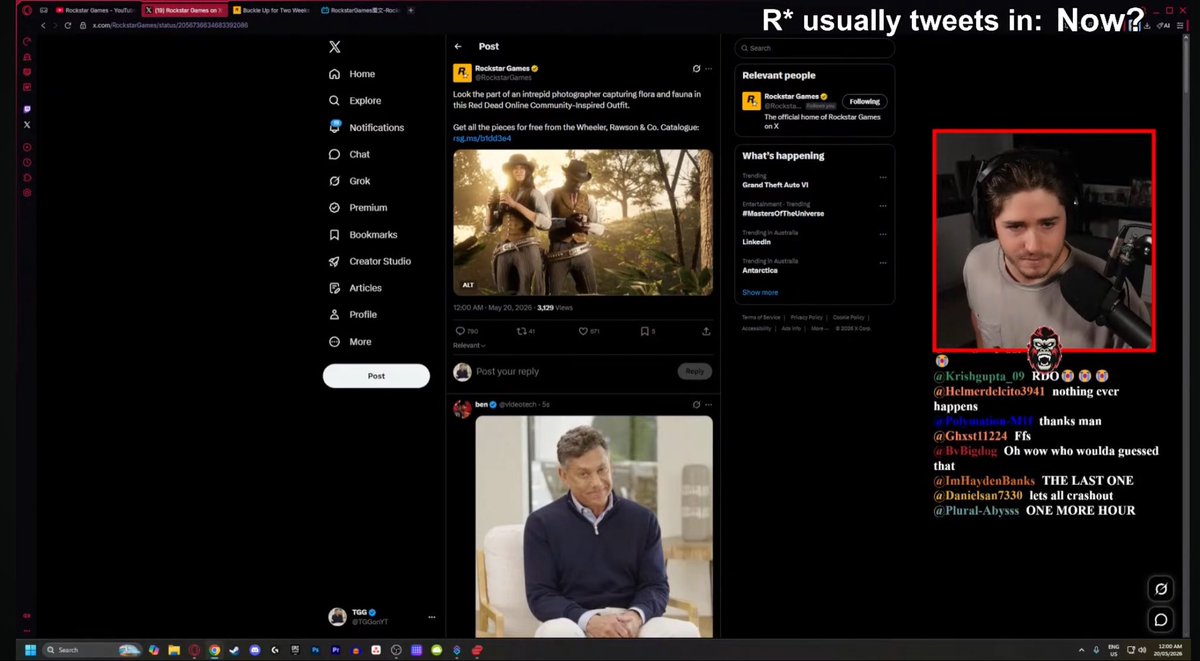Open Cookie Policy footer link
The image size is (1200, 661).
tap(848, 317)
